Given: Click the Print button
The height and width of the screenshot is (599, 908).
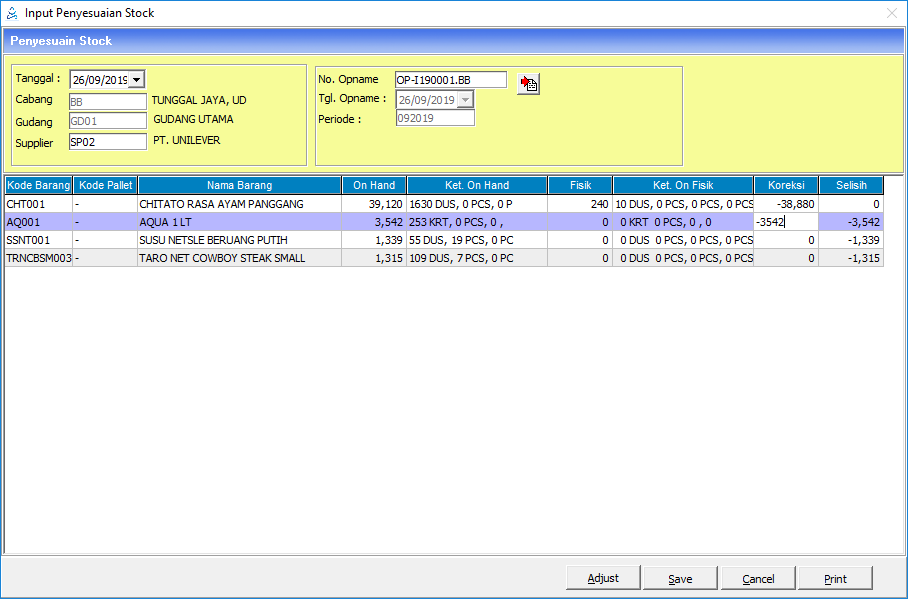Looking at the screenshot, I should coord(835,578).
